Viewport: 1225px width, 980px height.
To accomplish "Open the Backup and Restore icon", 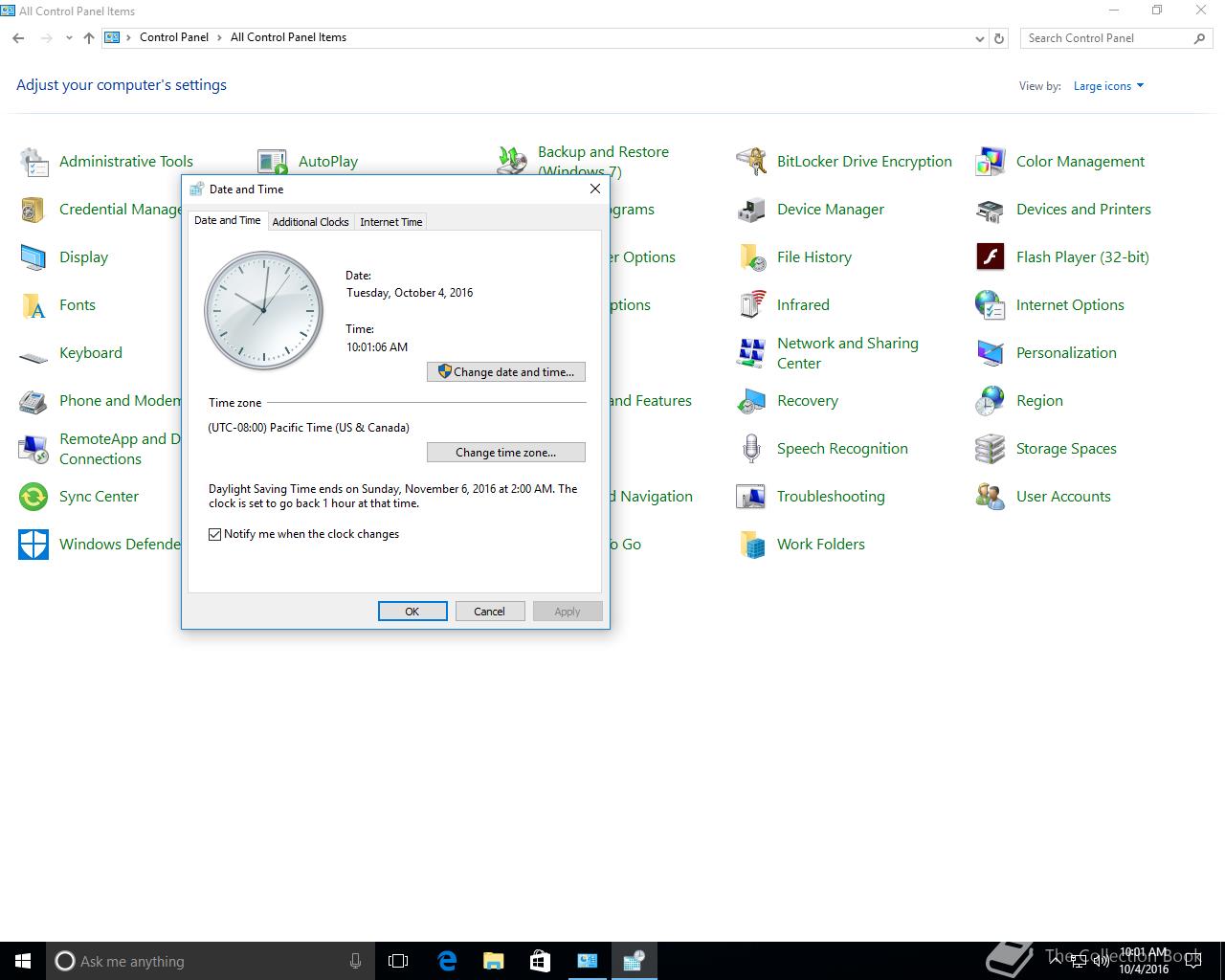I will coord(512,159).
